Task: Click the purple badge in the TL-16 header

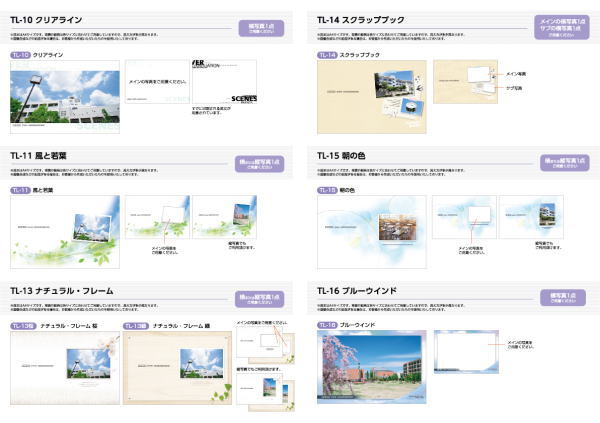Action: click(x=563, y=297)
